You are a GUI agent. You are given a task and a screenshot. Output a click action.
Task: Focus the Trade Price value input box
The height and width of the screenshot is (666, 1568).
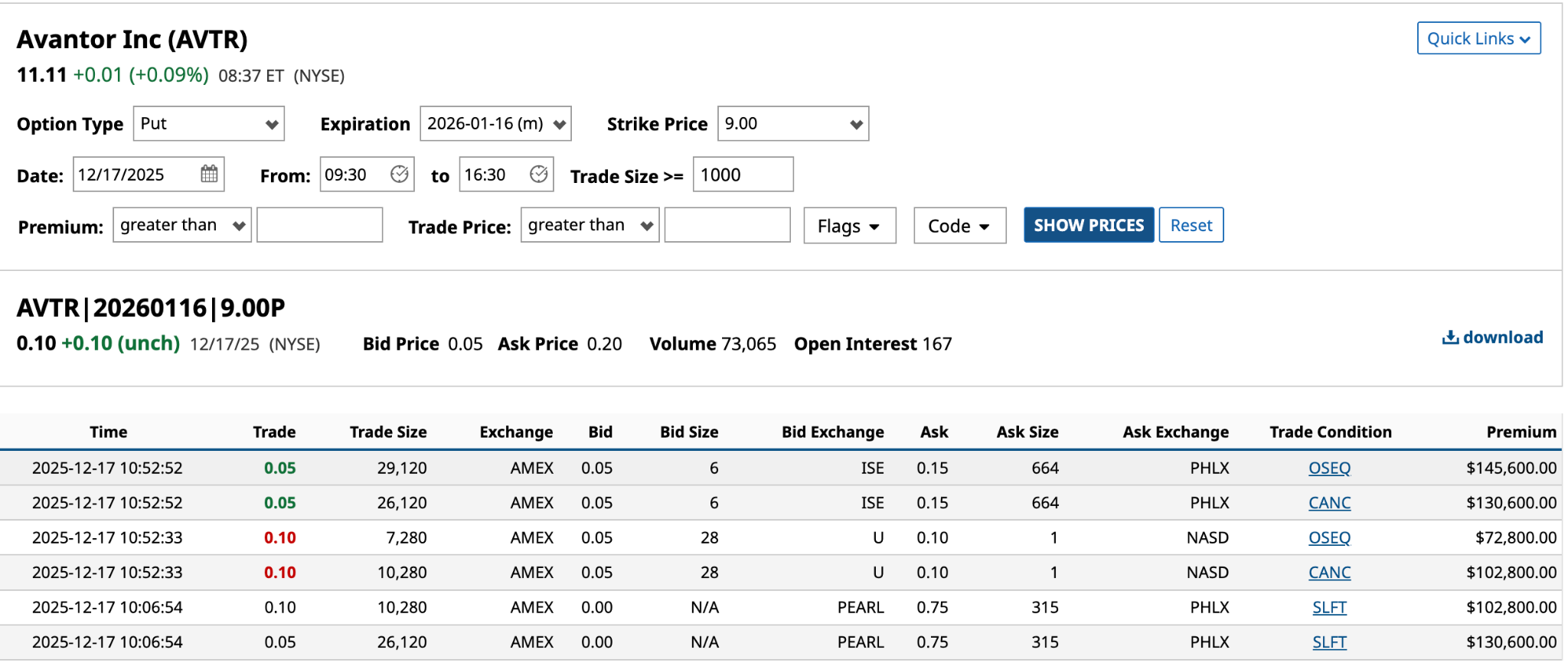[727, 225]
